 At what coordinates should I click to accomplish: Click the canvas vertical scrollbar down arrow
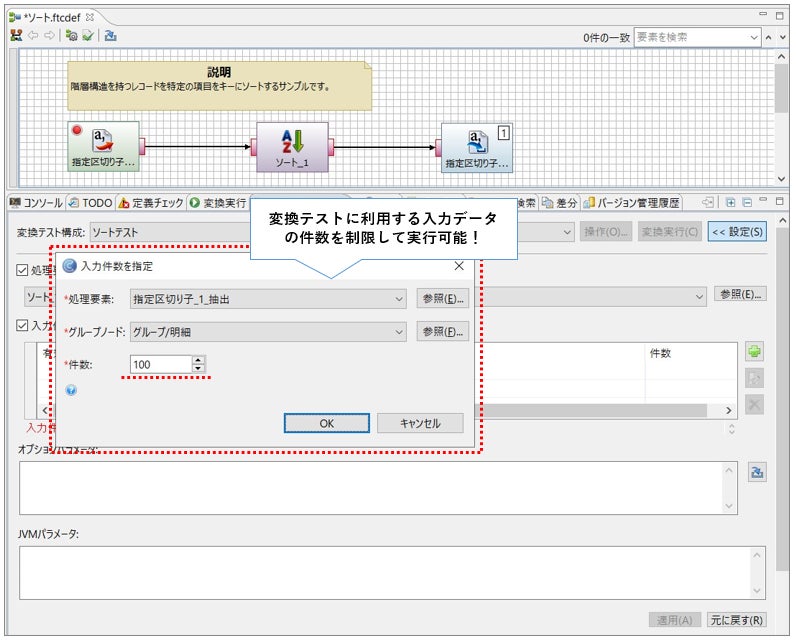coord(781,179)
